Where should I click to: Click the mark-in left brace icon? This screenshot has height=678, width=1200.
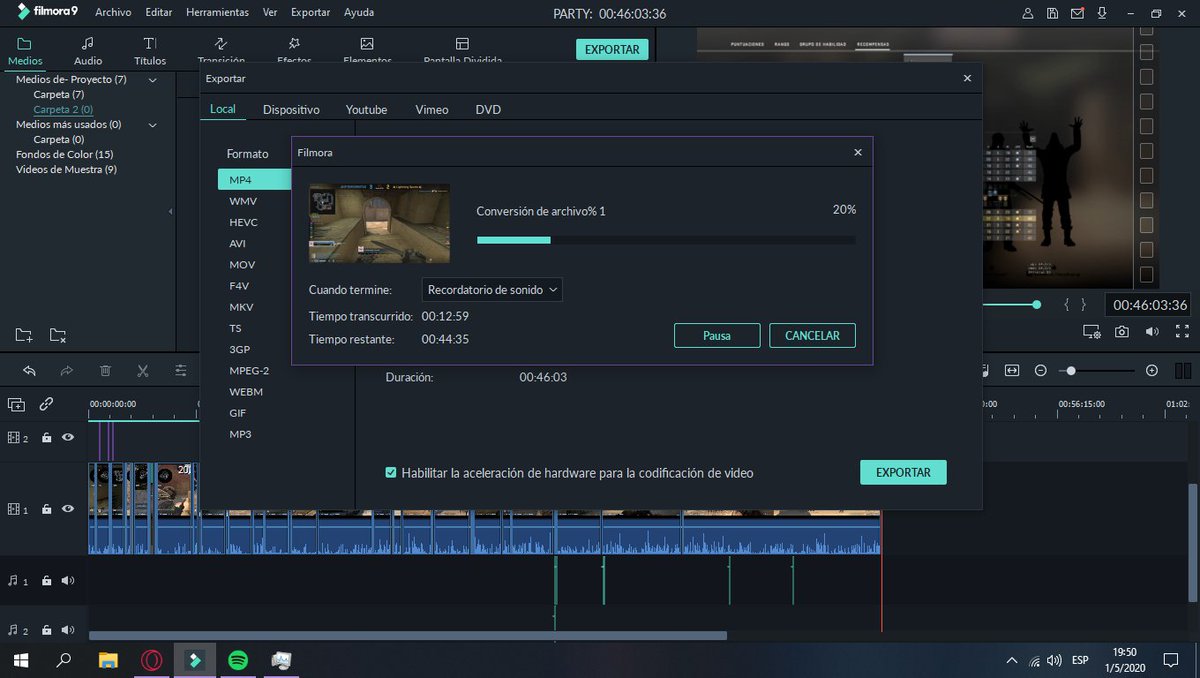click(1067, 304)
